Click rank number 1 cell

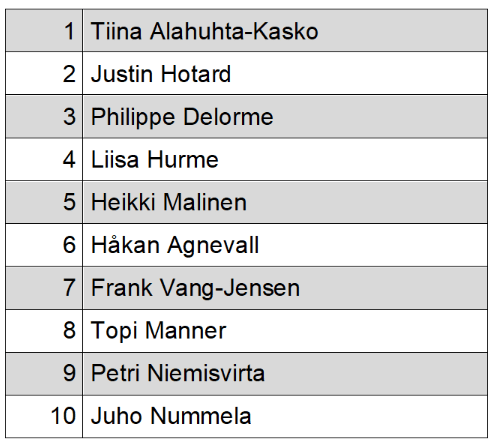(x=44, y=30)
